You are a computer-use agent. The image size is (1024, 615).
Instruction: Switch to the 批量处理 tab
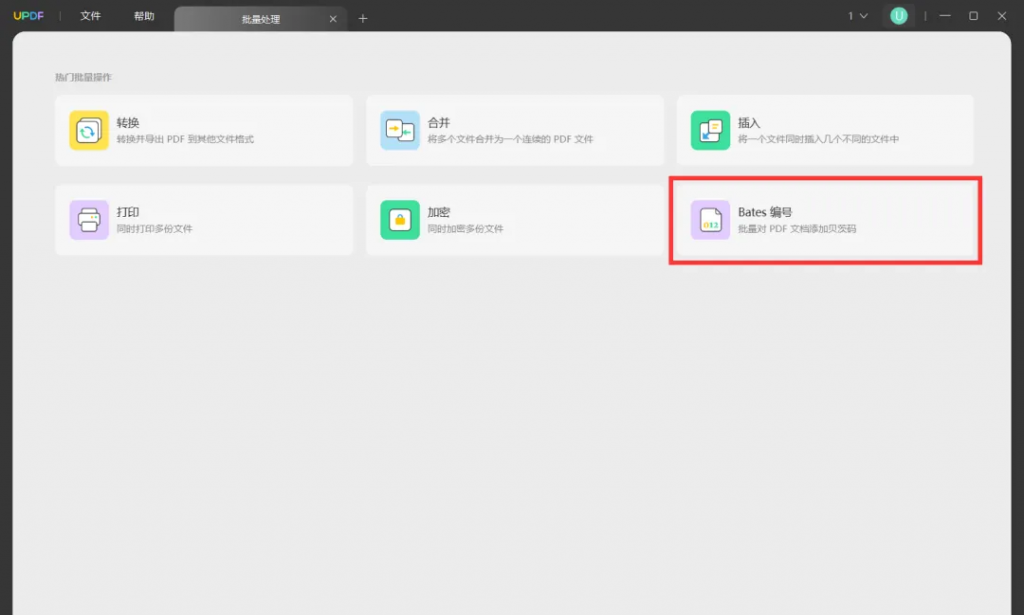pos(261,19)
